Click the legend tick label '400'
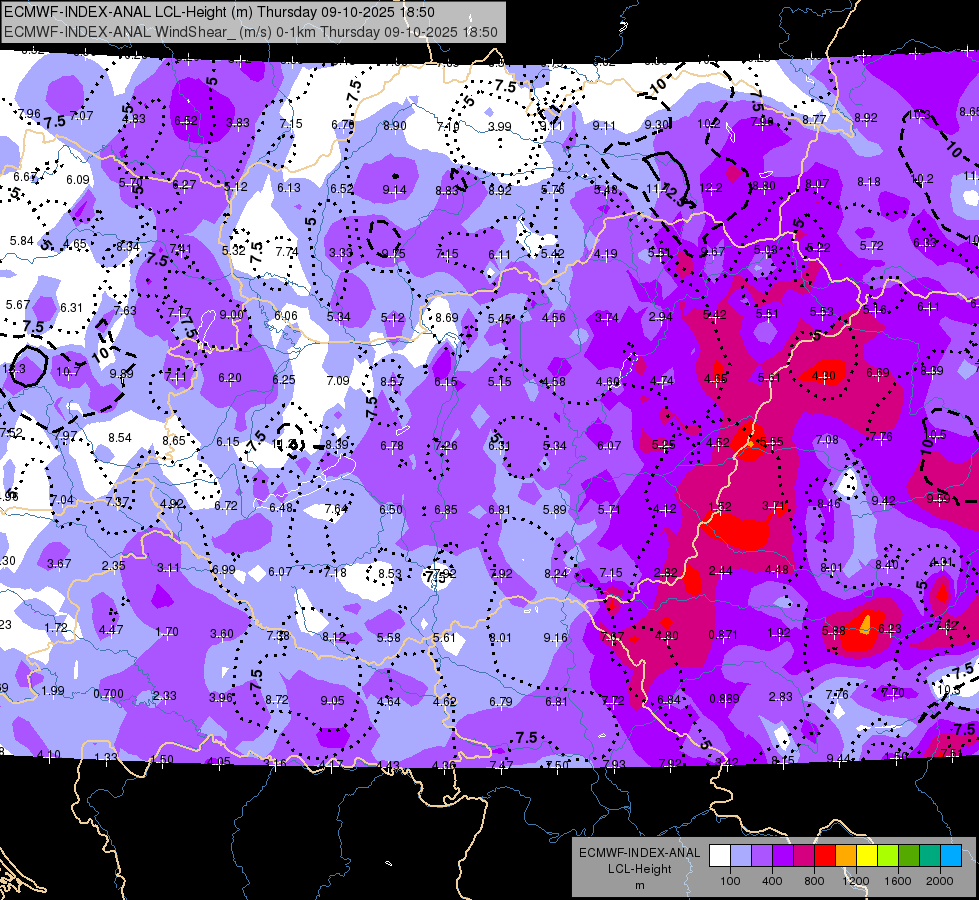Viewport: 979px width, 900px height. 772,881
